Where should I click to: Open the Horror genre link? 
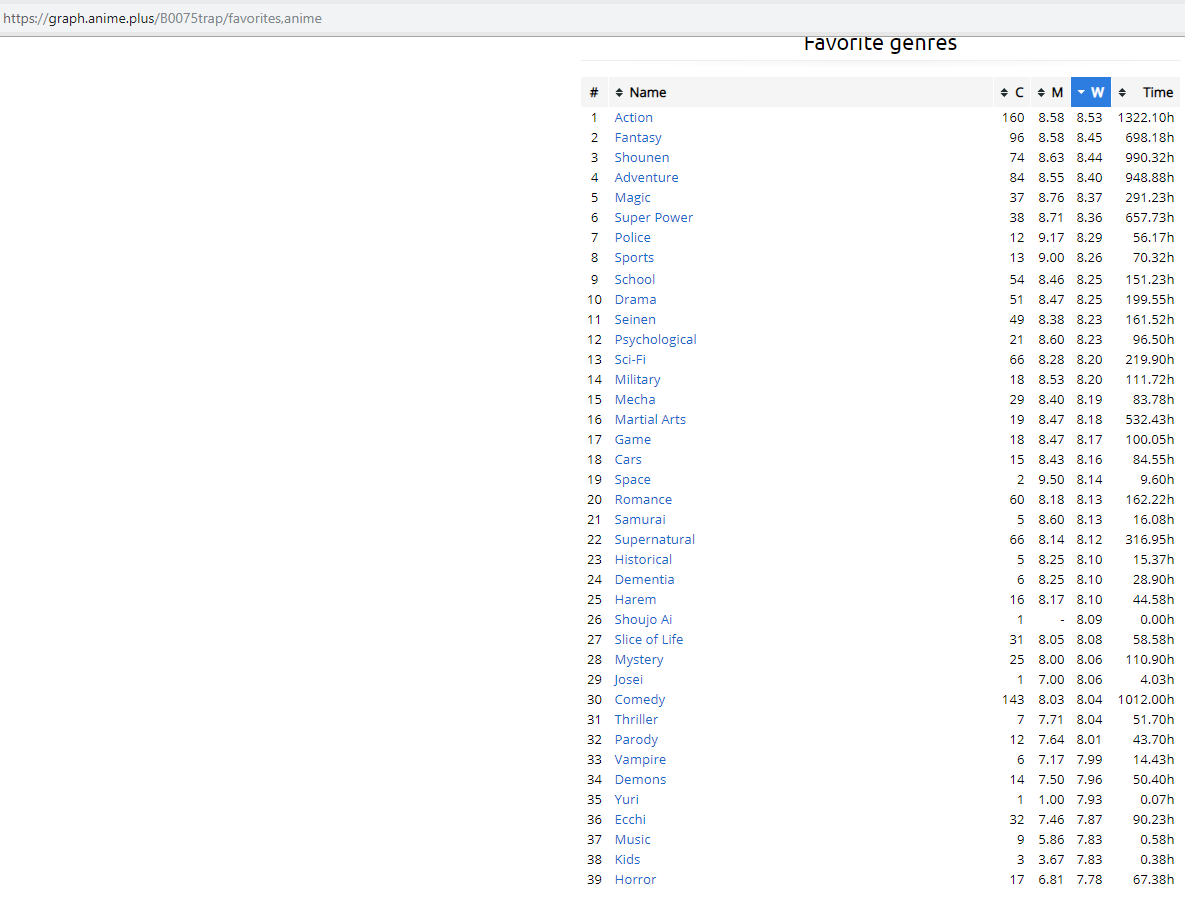635,881
